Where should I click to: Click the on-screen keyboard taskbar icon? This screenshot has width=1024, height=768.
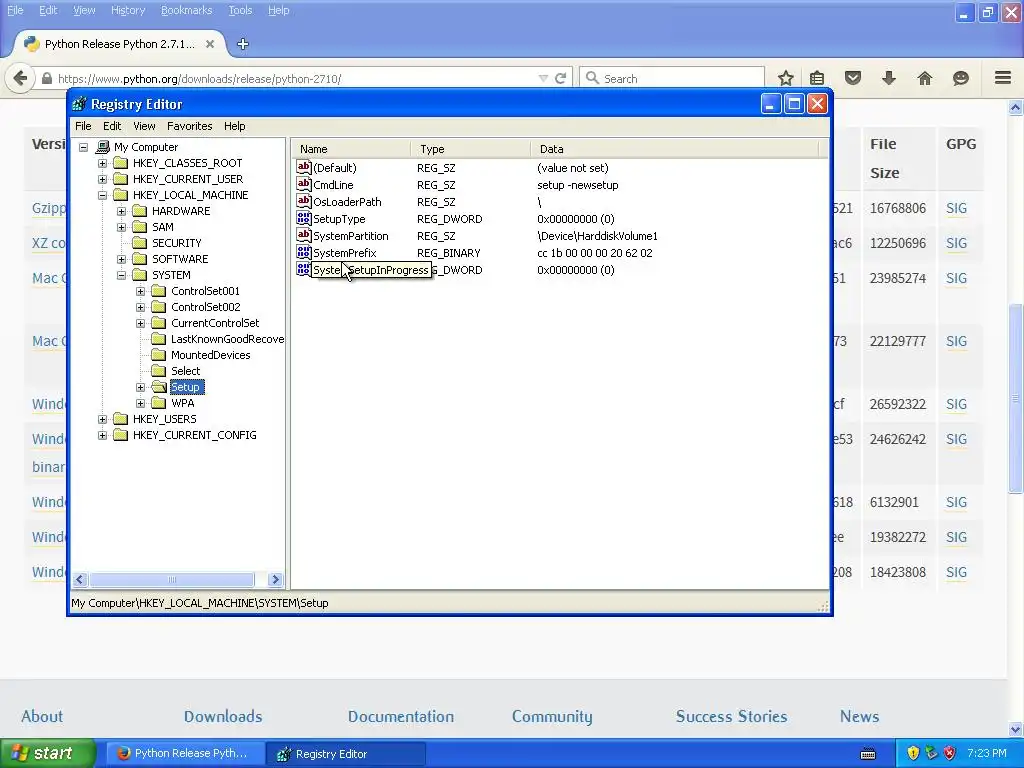tap(868, 754)
